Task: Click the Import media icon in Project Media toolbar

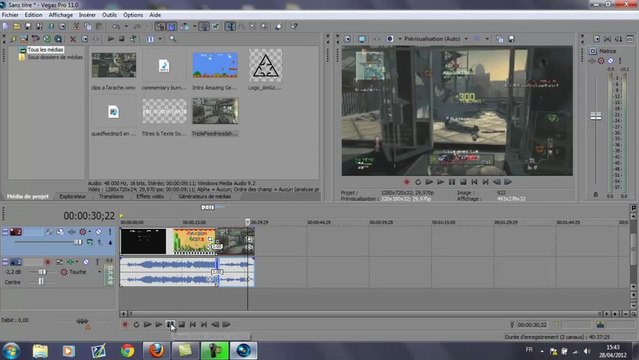Action: coord(24,39)
